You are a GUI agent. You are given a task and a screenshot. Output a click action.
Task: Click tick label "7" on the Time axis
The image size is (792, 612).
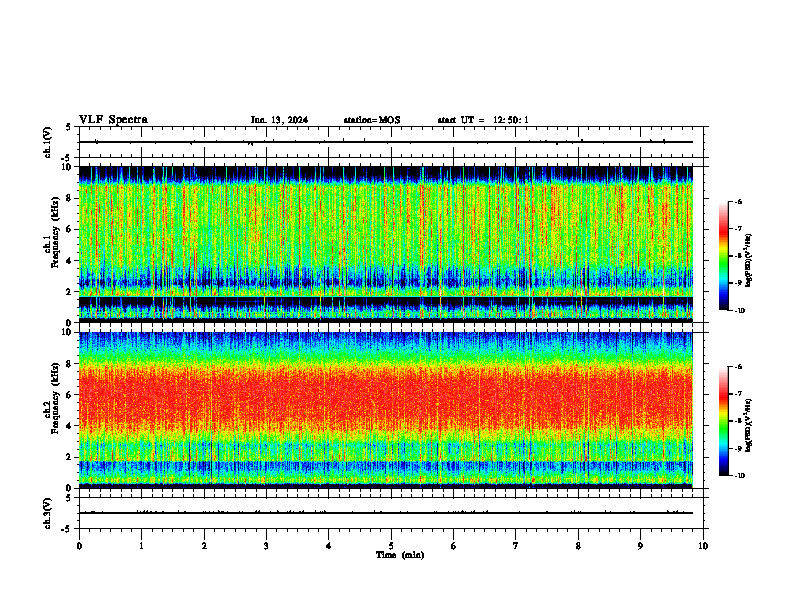pos(516,546)
